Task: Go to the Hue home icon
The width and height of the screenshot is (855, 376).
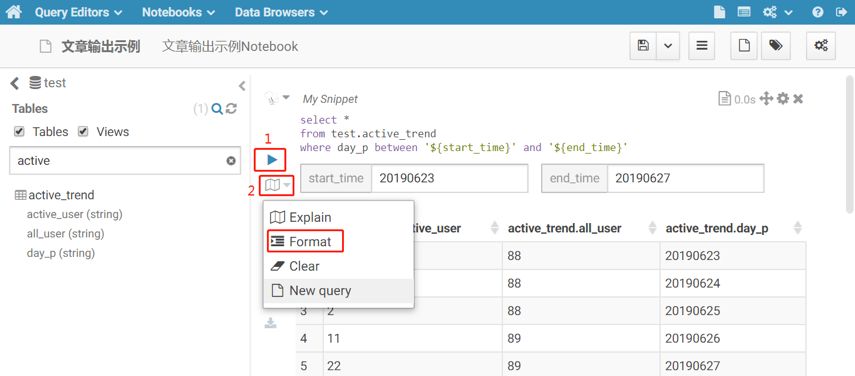Action: click(13, 11)
